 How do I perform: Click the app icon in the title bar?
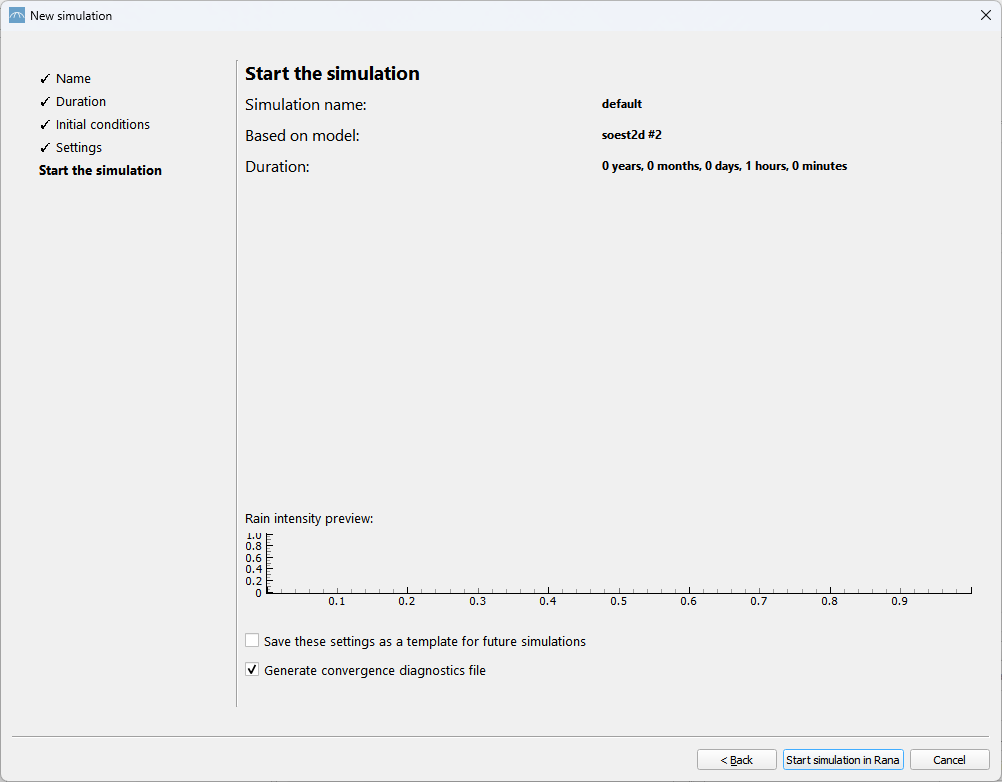(x=16, y=16)
